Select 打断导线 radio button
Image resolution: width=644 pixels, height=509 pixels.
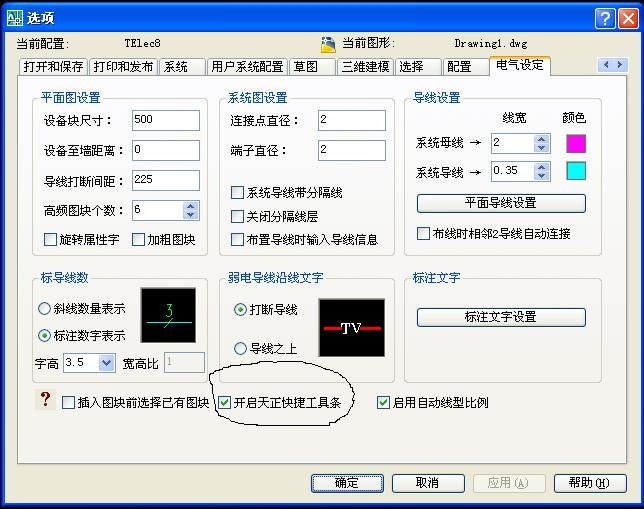click(240, 309)
